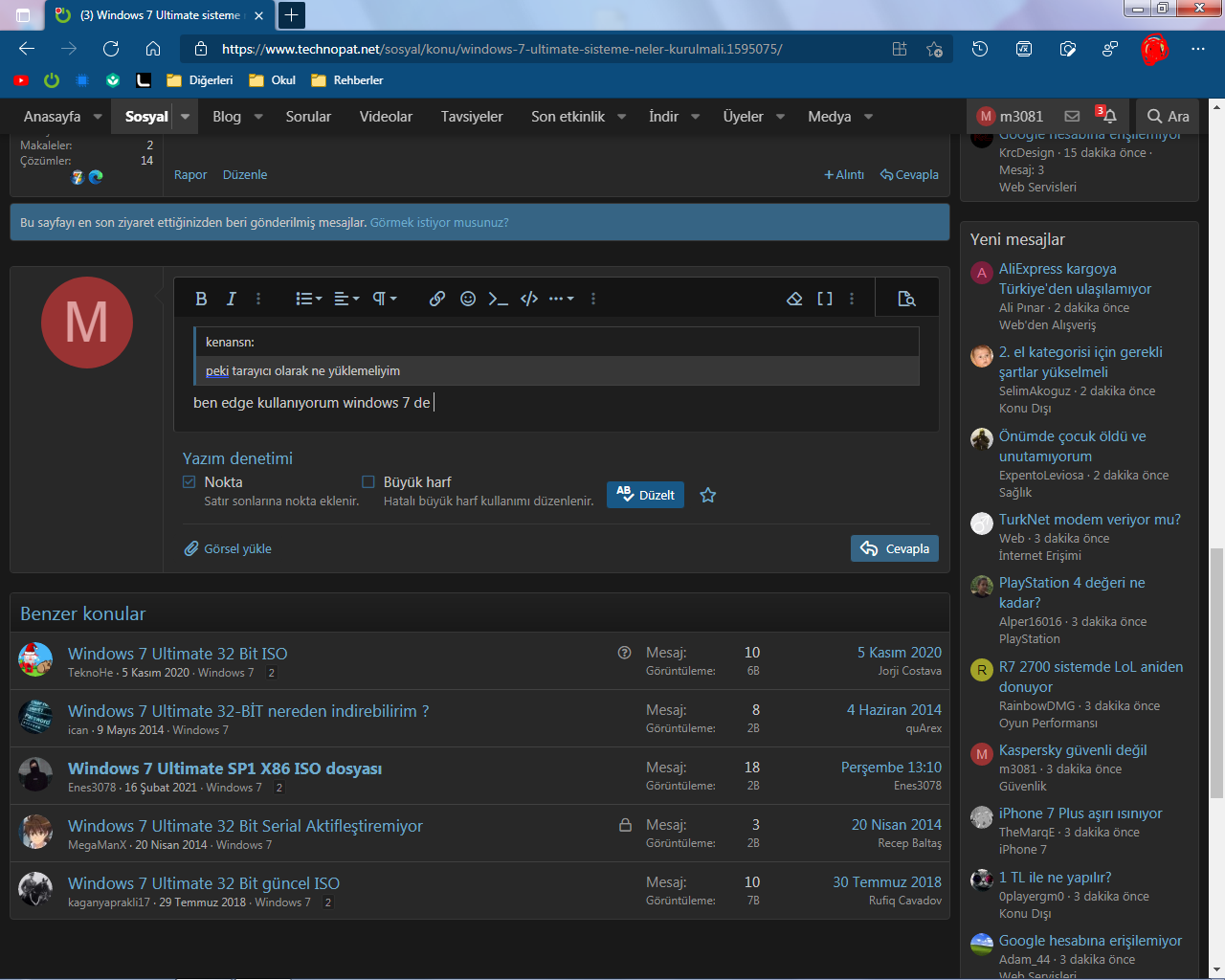1225x980 pixels.
Task: Expand the Son etkinlik menu arrow
Action: click(x=622, y=117)
